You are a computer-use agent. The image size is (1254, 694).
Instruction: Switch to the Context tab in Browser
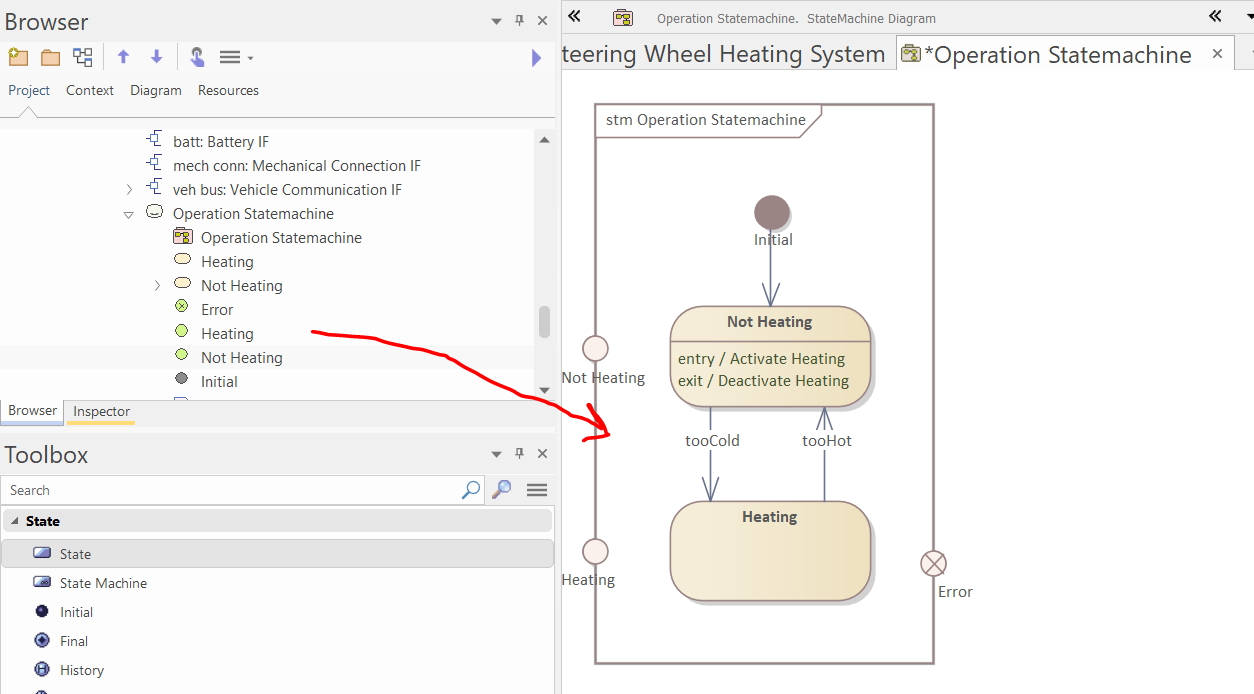pos(90,90)
